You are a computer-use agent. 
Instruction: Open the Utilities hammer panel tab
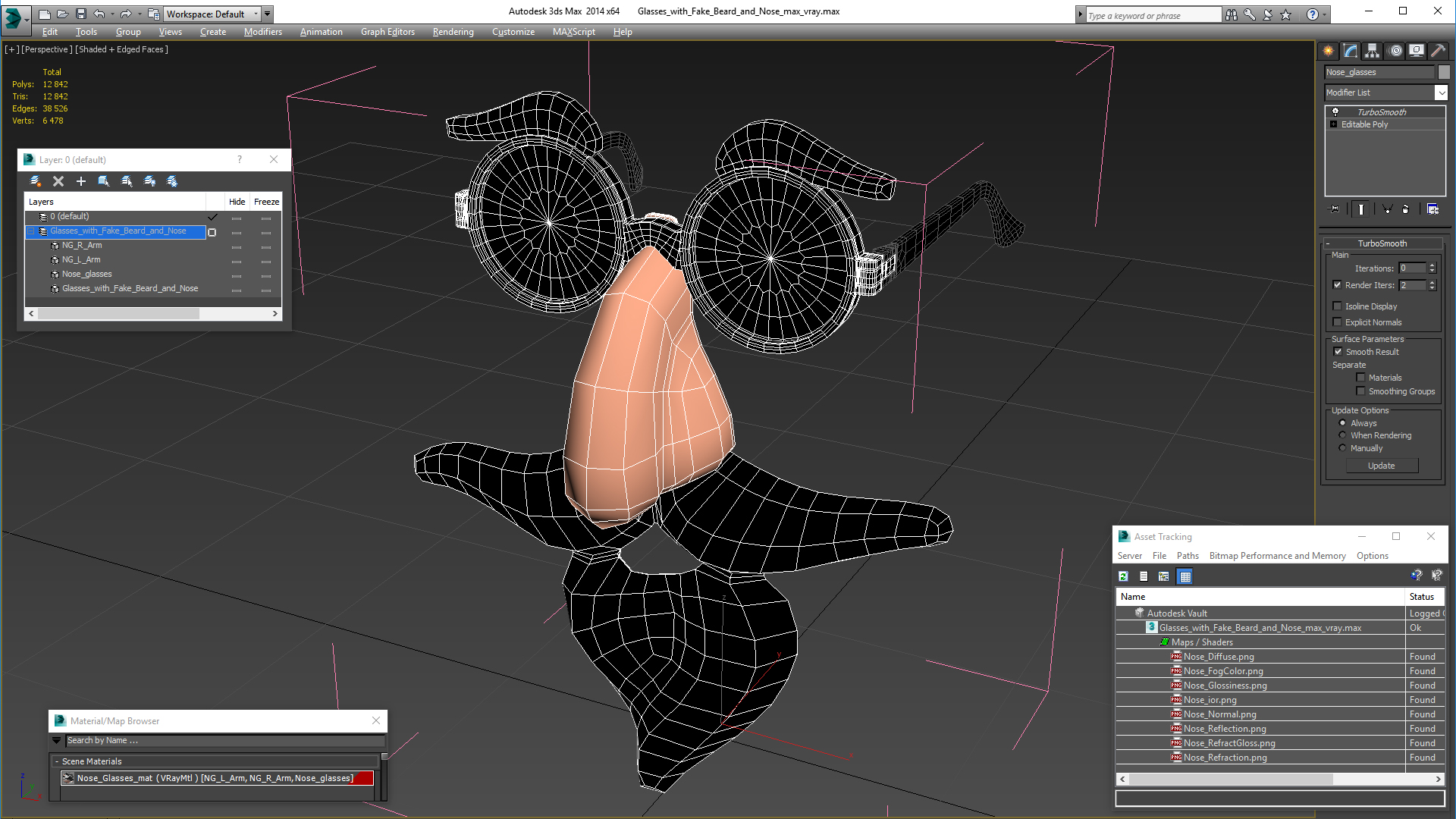point(1438,51)
